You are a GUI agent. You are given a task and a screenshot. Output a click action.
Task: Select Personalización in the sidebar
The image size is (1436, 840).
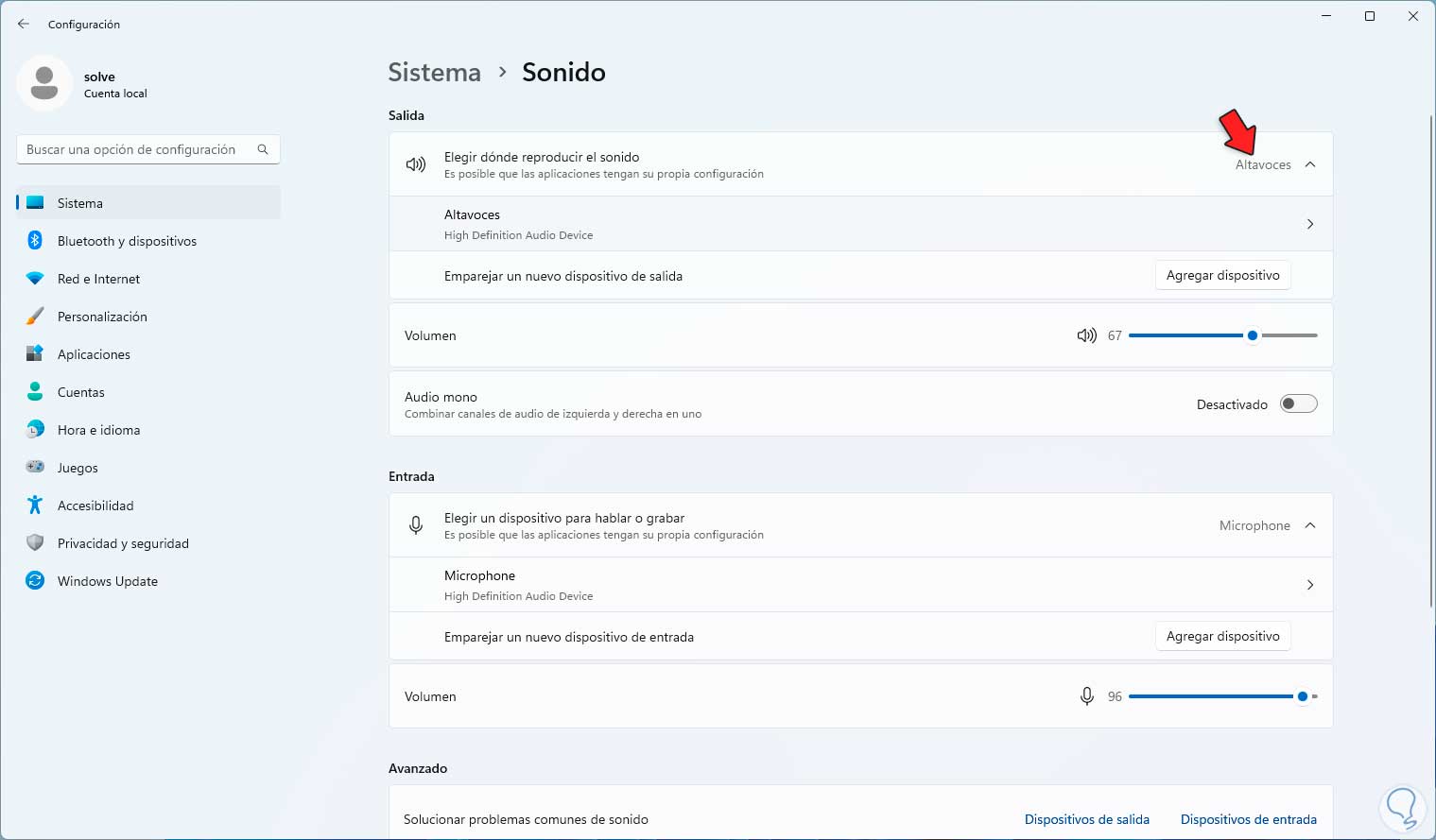click(102, 317)
